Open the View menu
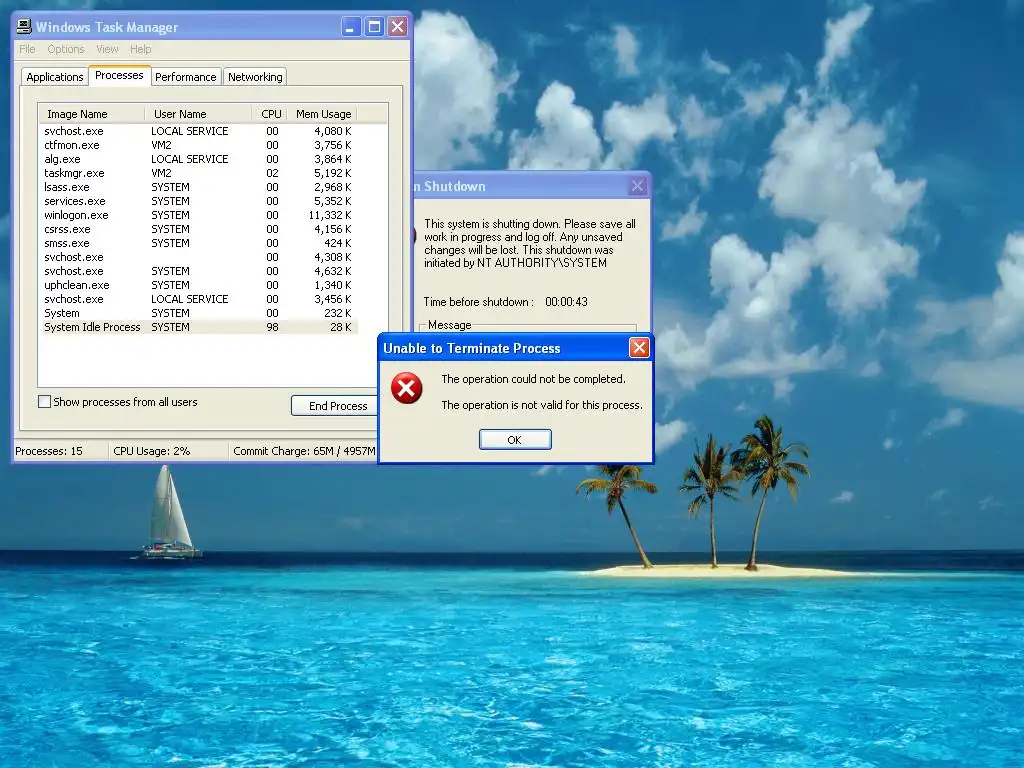 107,49
